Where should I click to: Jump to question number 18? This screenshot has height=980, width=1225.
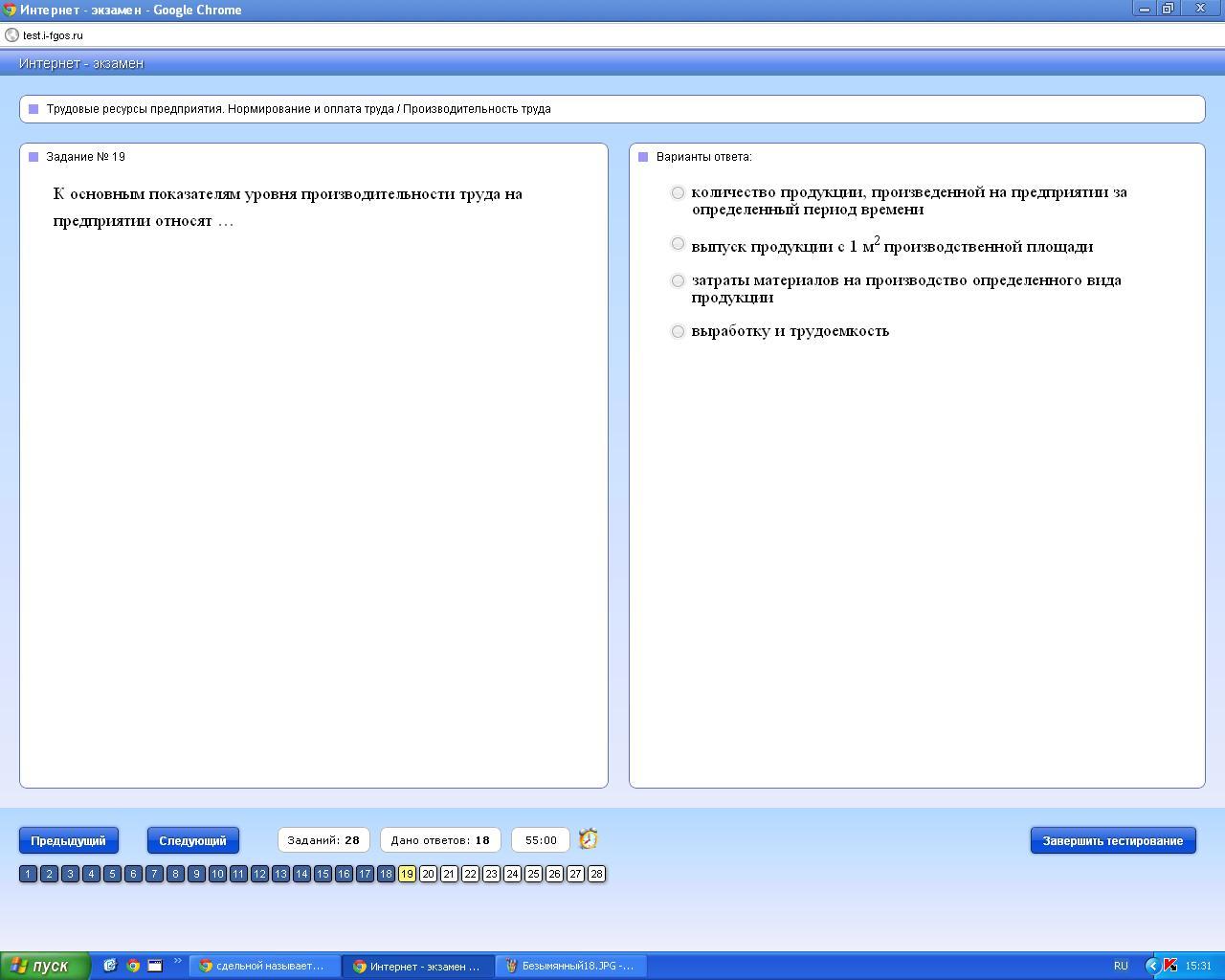pos(386,874)
